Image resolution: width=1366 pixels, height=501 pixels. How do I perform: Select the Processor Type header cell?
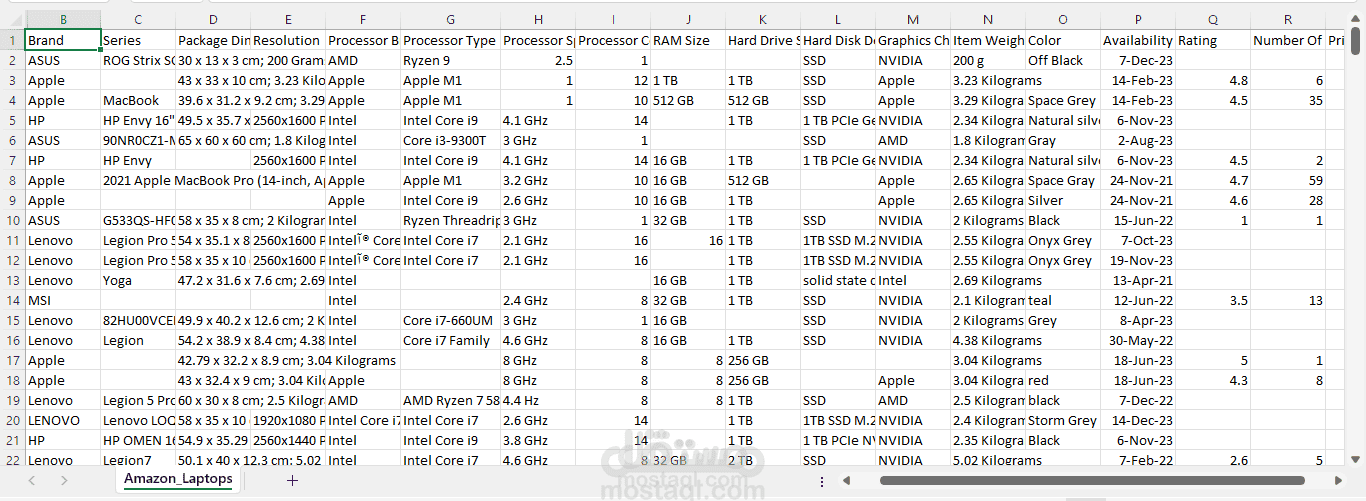coord(451,41)
